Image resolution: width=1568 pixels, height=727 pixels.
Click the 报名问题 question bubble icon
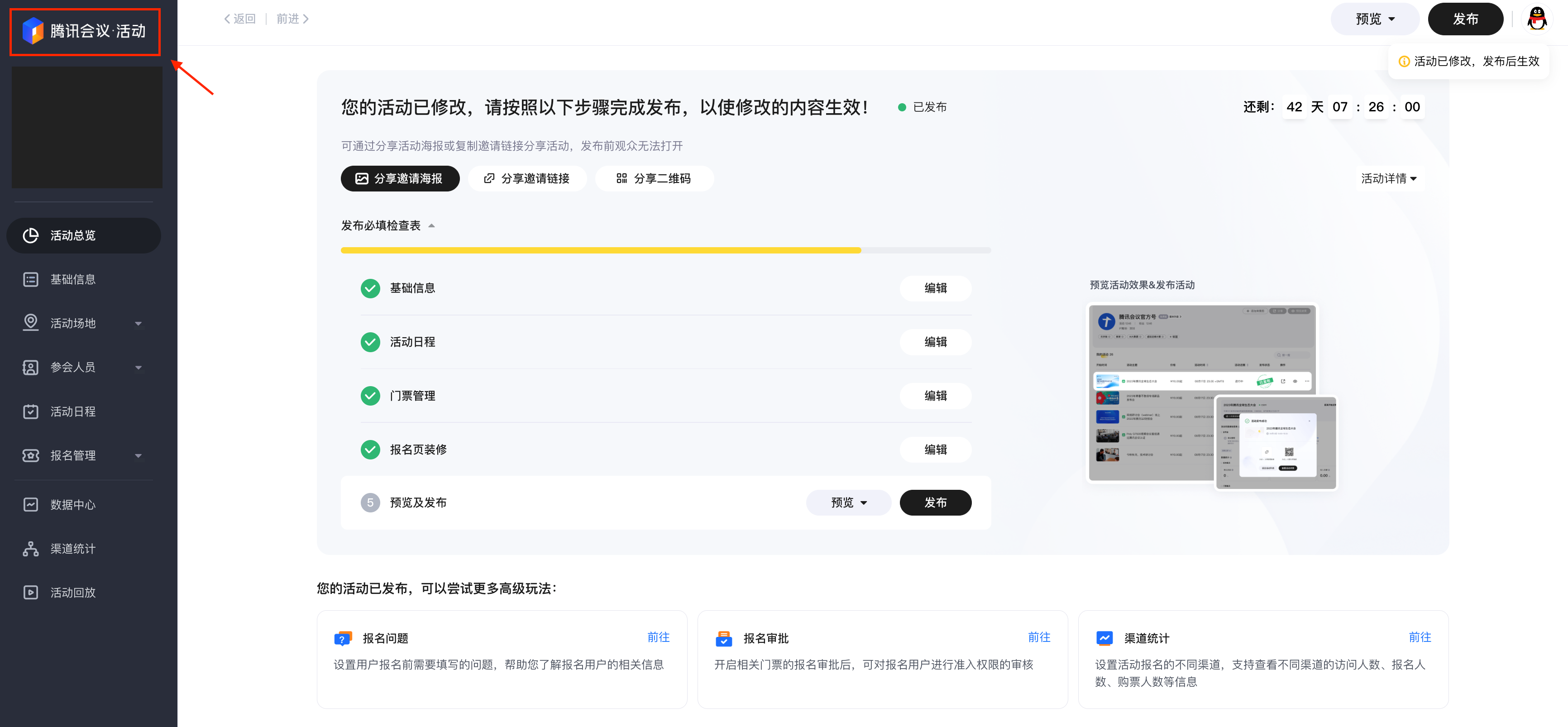(343, 638)
